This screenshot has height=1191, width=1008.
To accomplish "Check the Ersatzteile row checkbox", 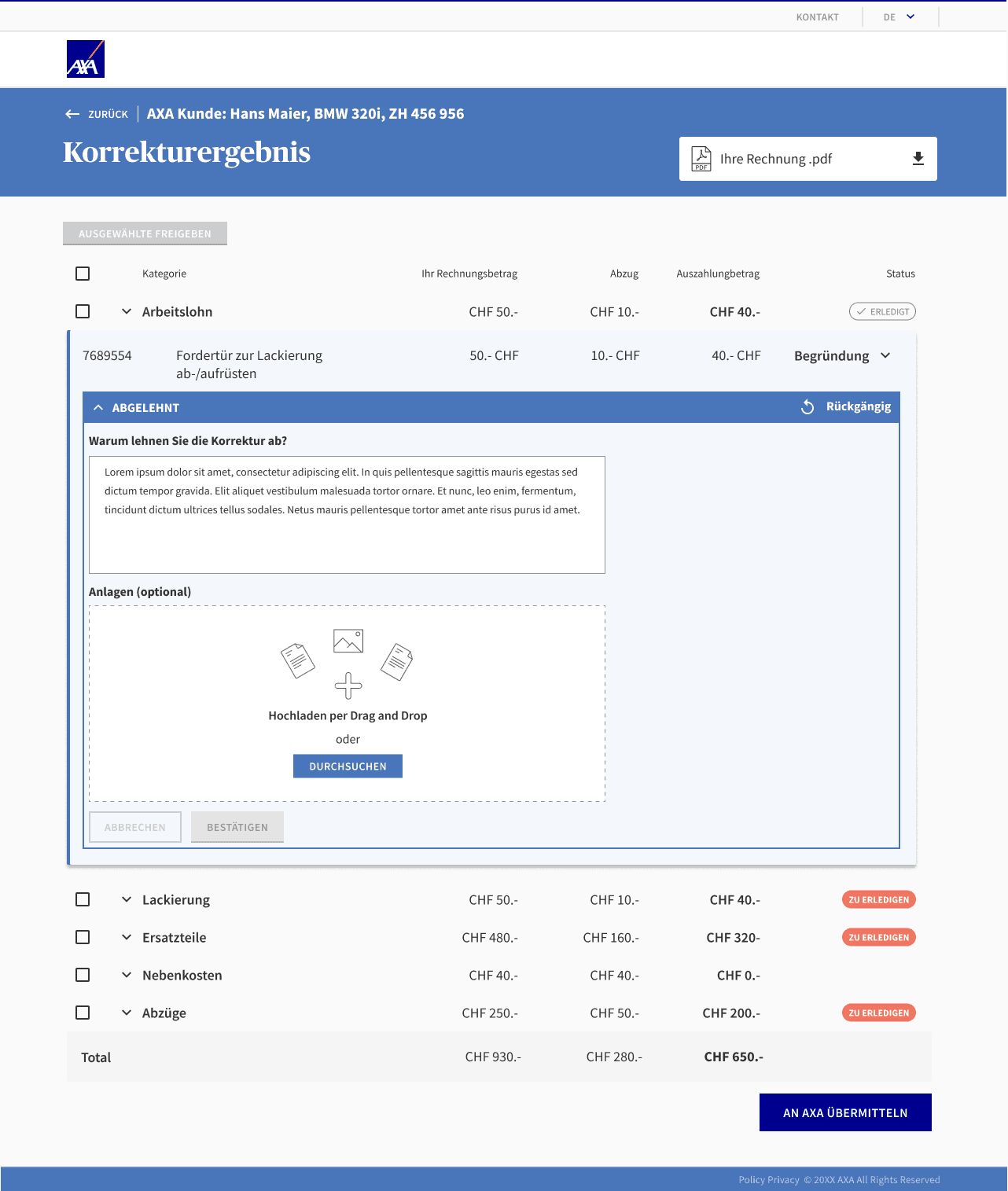I will 83,937.
